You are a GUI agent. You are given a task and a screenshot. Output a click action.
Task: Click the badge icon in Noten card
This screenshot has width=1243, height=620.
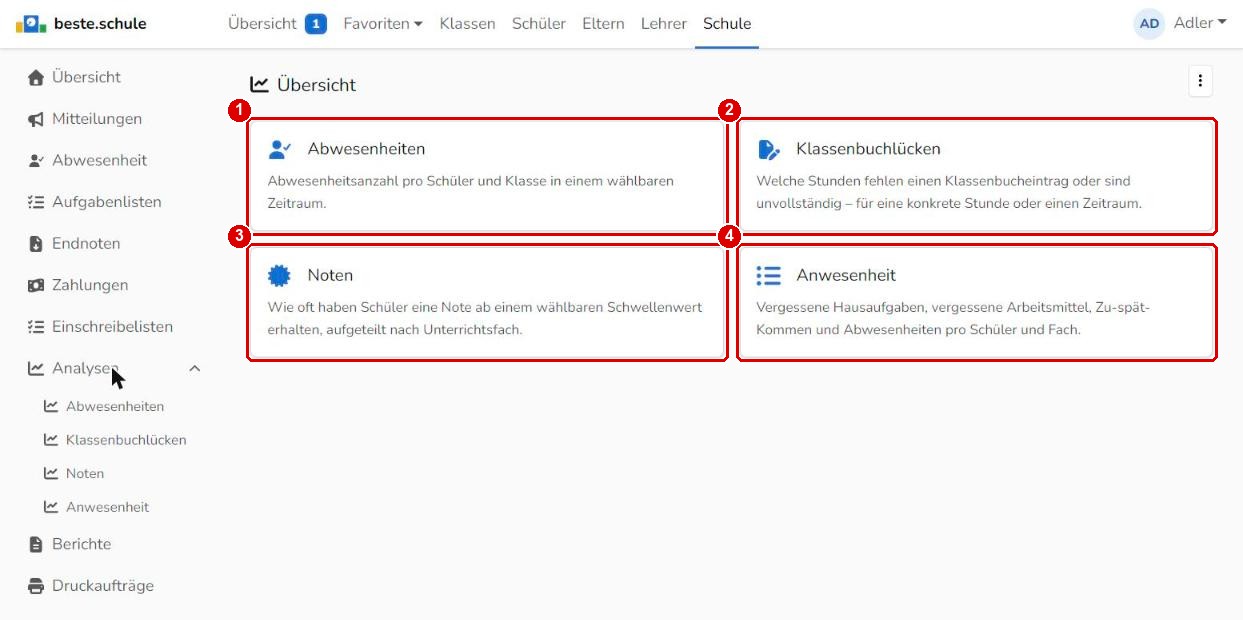pyautogui.click(x=279, y=275)
